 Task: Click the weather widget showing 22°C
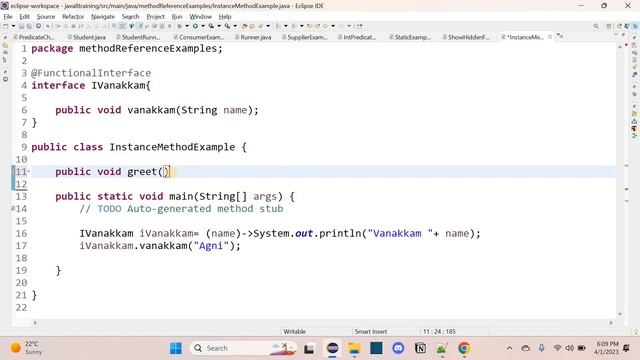click(x=26, y=348)
